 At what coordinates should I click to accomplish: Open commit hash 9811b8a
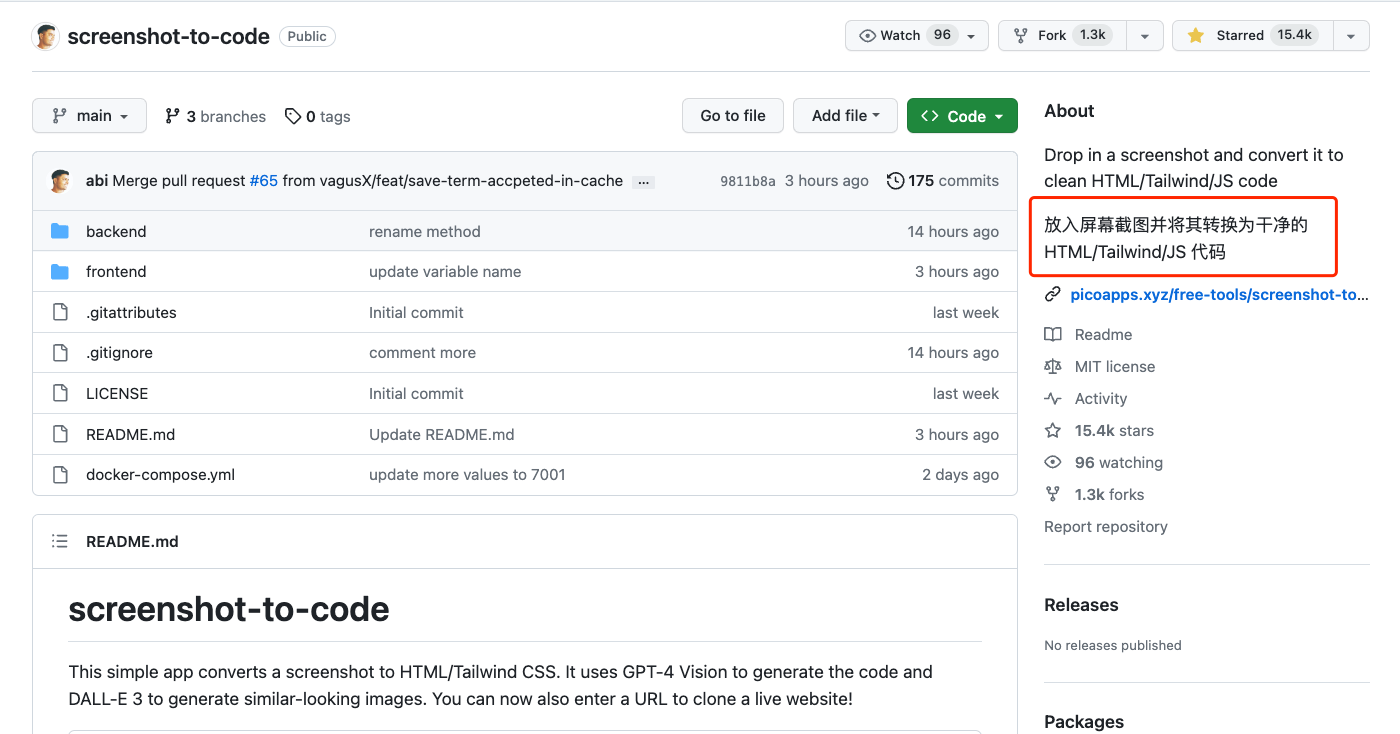(748, 181)
